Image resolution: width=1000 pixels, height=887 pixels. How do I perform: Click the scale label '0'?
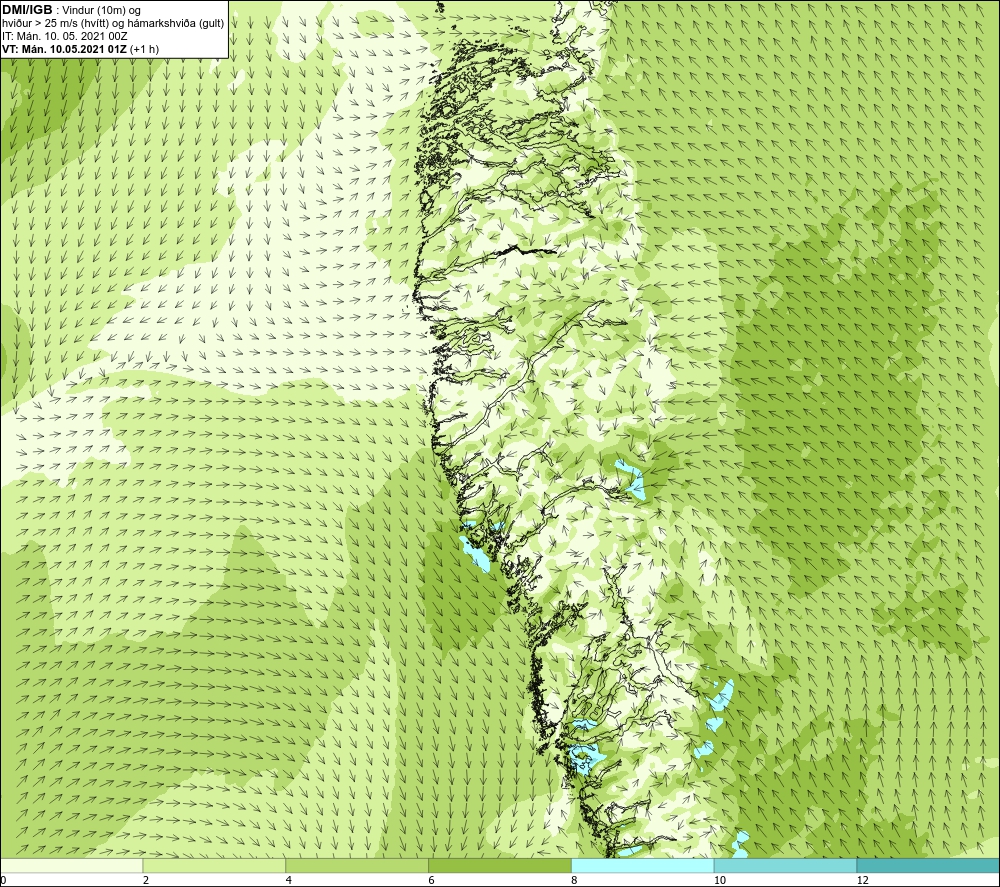tap(3, 881)
